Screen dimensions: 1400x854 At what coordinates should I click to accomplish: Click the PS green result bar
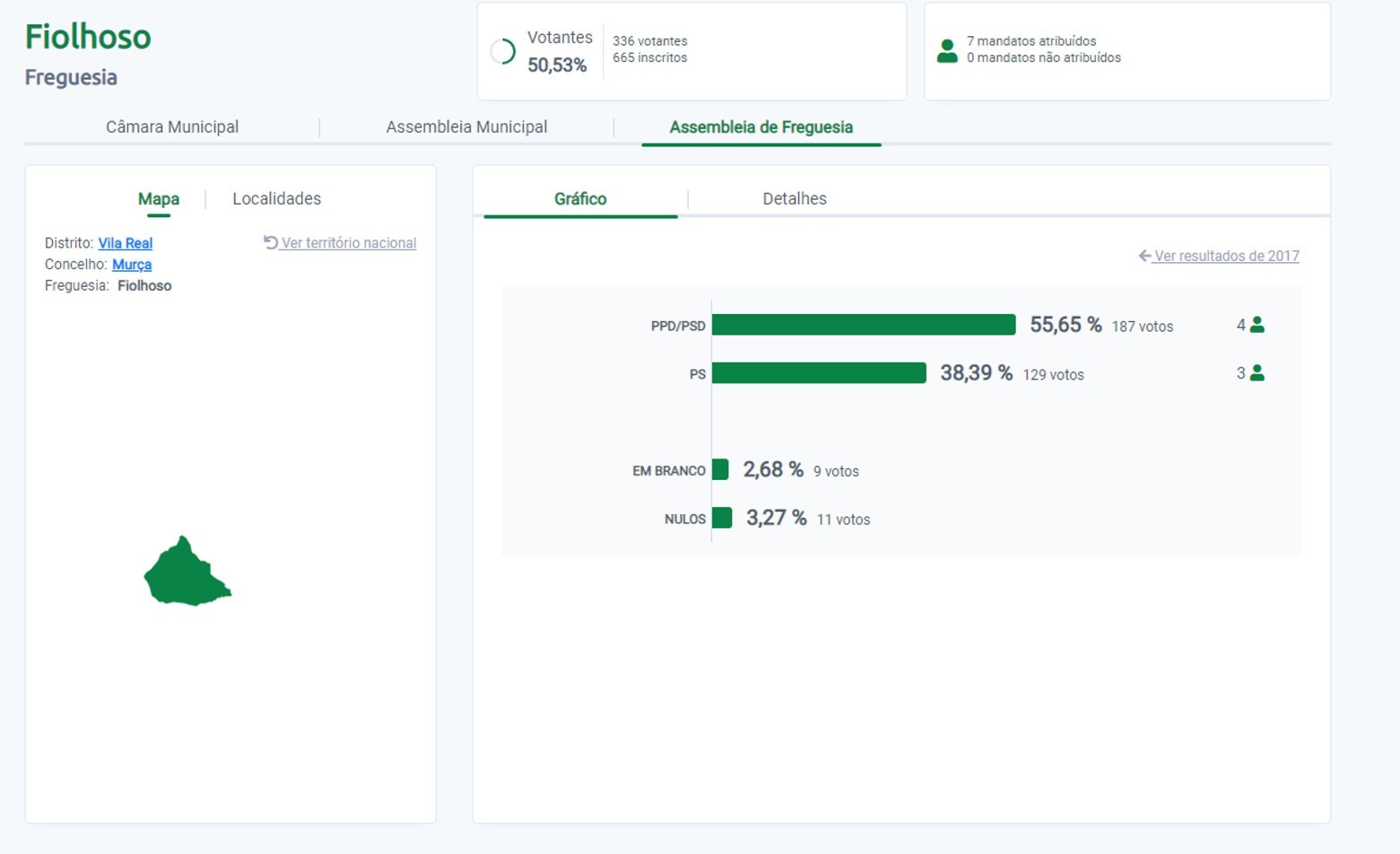click(x=818, y=373)
